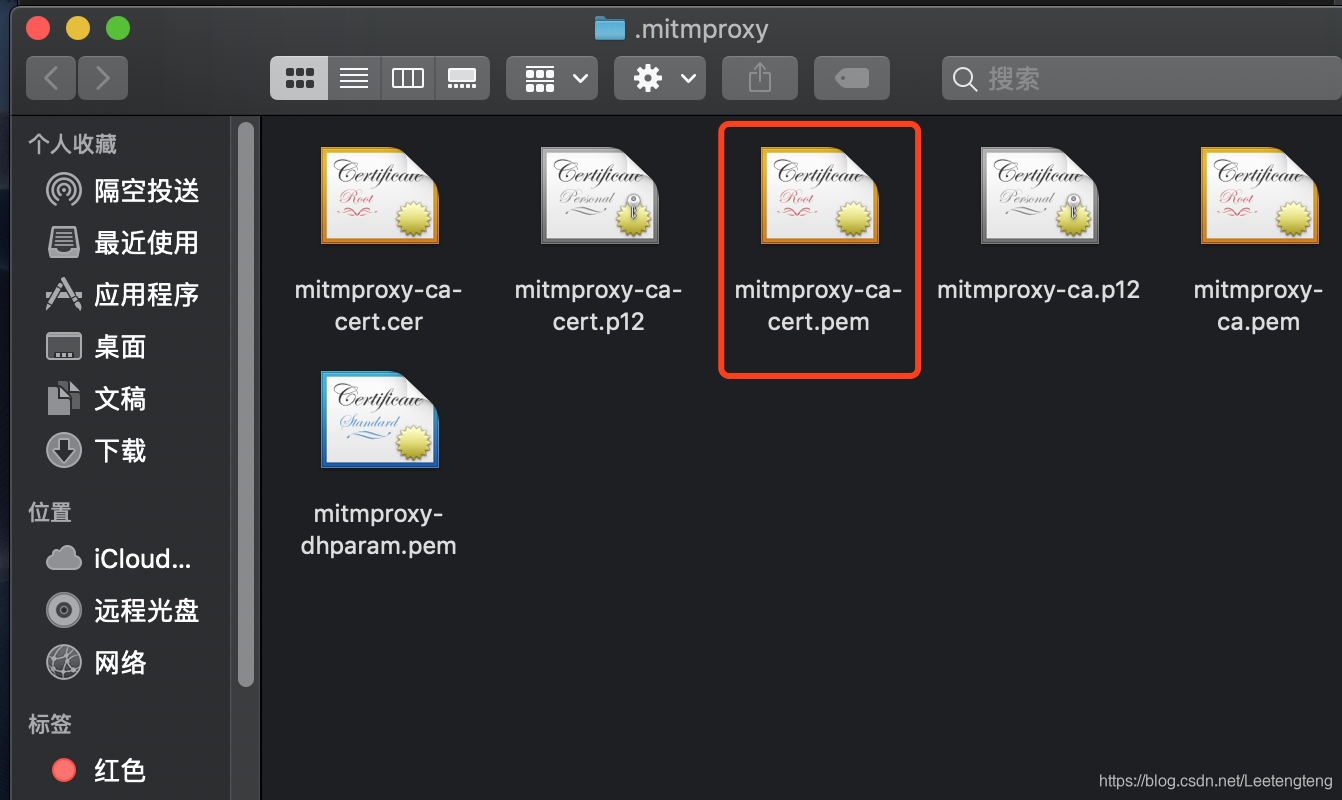
Task: Click the 个人收藏 sidebar section header
Action: click(x=72, y=144)
